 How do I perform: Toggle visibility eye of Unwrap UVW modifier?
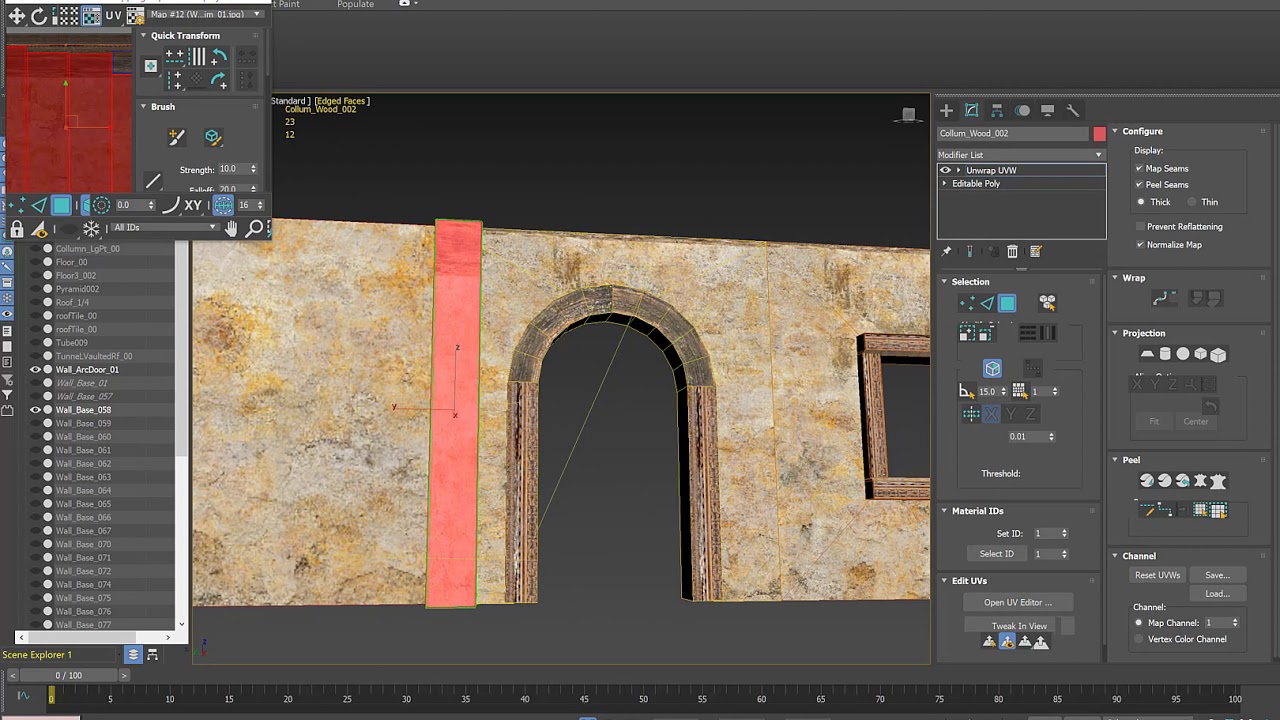(x=945, y=170)
